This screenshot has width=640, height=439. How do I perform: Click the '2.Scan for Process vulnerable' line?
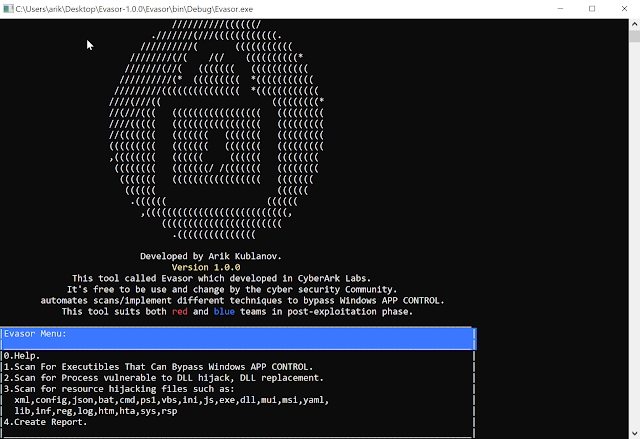[164, 378]
